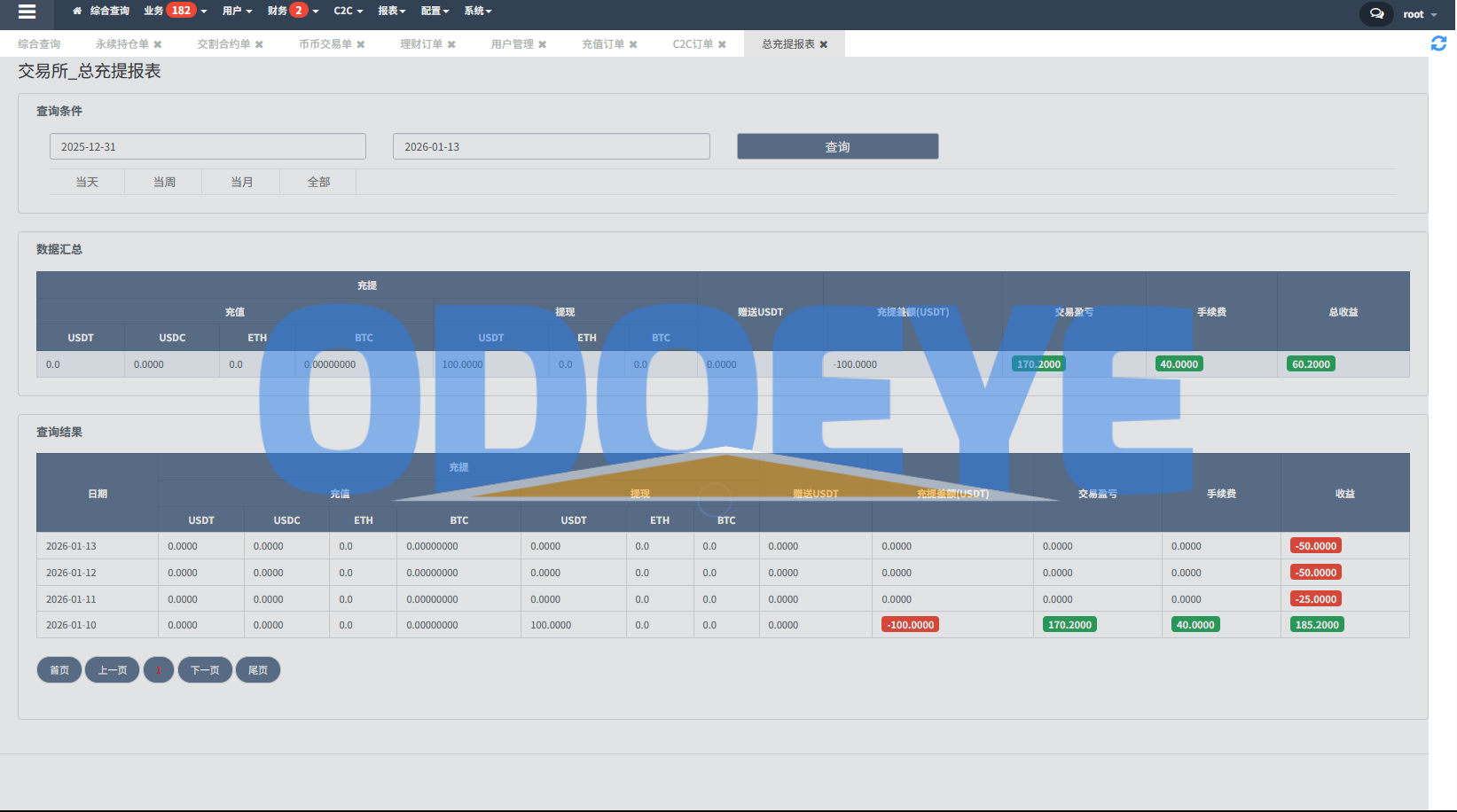
Task: Open the root user dropdown
Action: [1420, 14]
